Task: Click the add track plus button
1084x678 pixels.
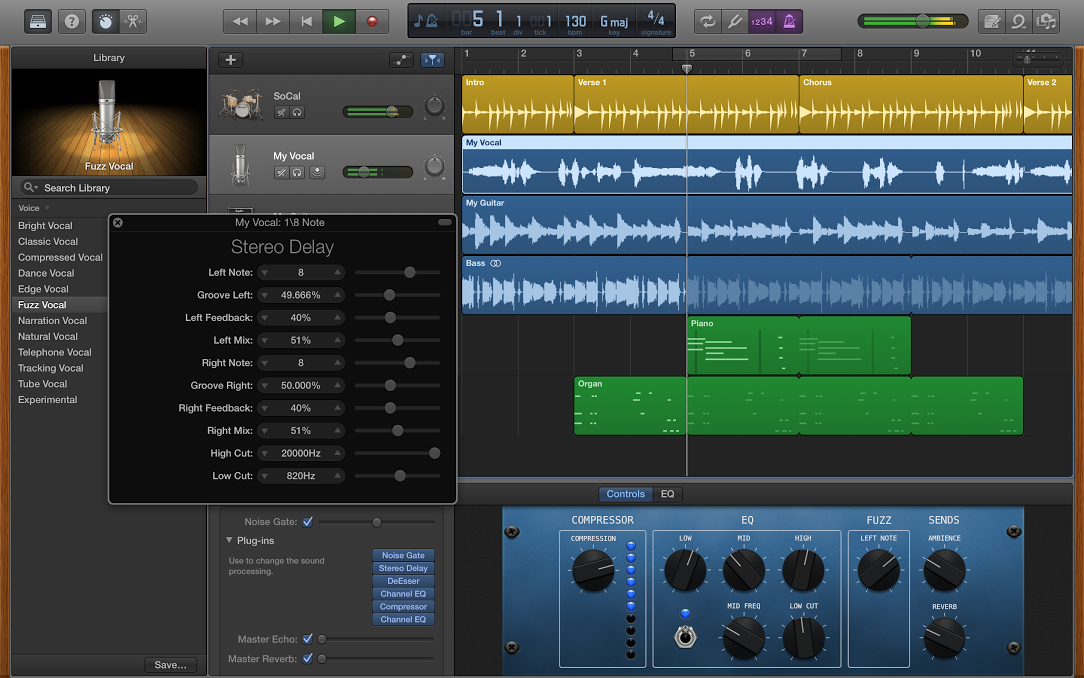Action: (230, 60)
